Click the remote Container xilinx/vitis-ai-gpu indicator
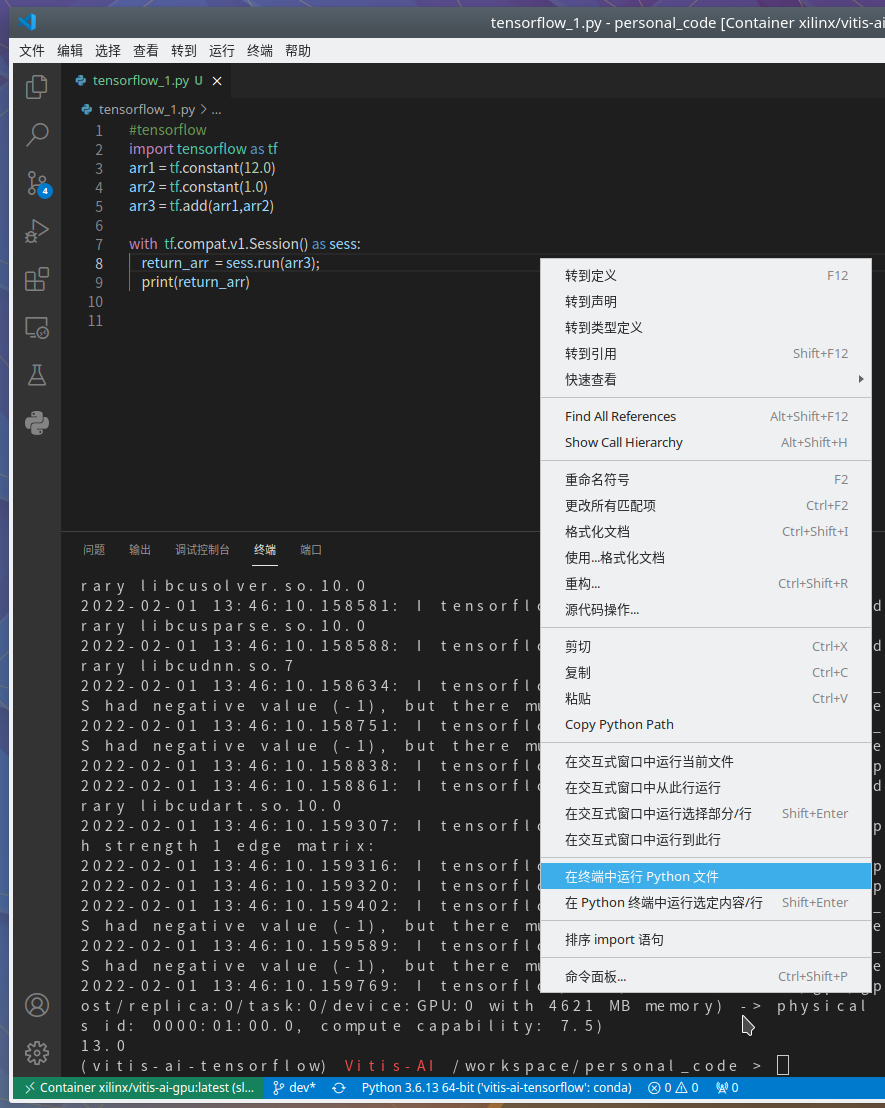The image size is (885, 1108). 139,1088
